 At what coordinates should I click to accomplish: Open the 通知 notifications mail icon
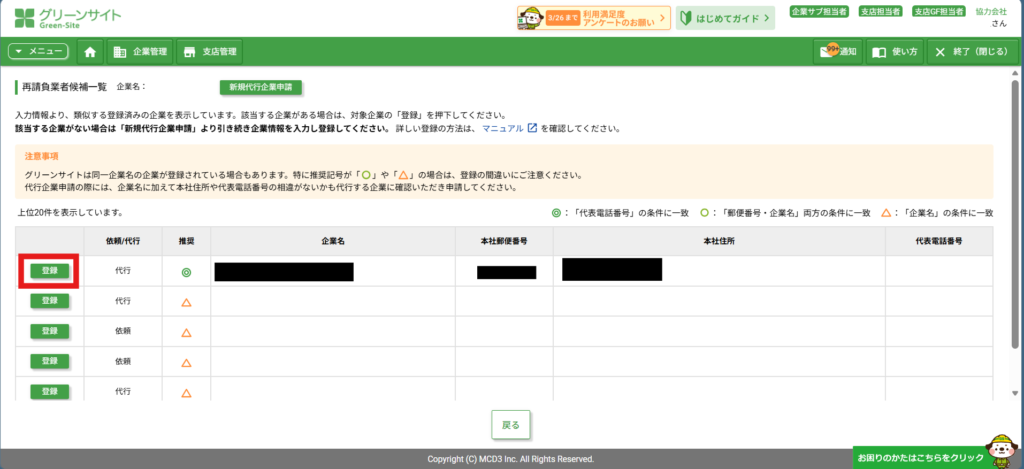pos(838,52)
